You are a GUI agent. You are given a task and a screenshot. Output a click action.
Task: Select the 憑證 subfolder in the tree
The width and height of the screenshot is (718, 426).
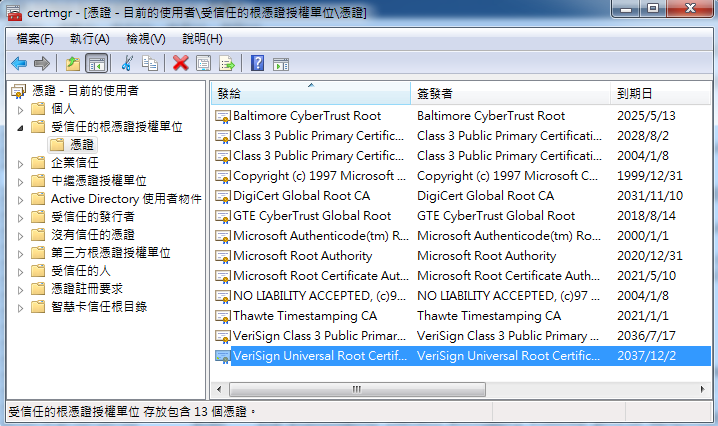82,145
